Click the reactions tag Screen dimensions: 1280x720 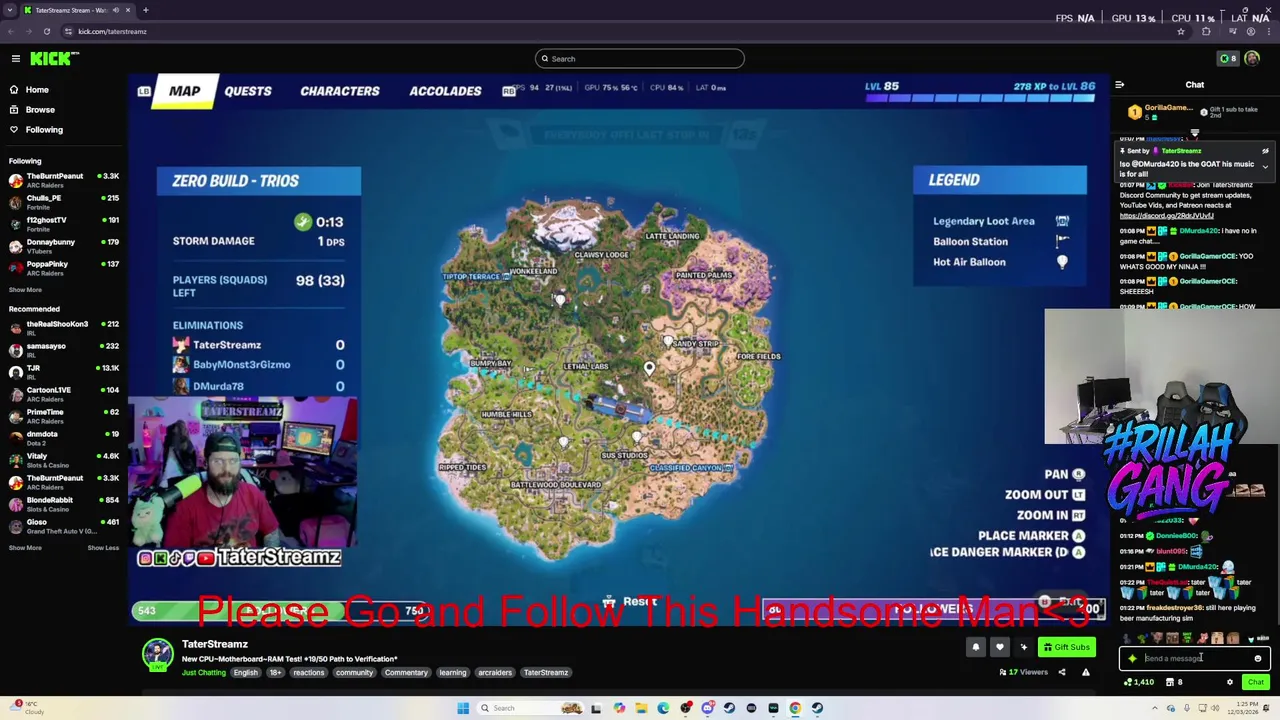pos(308,673)
